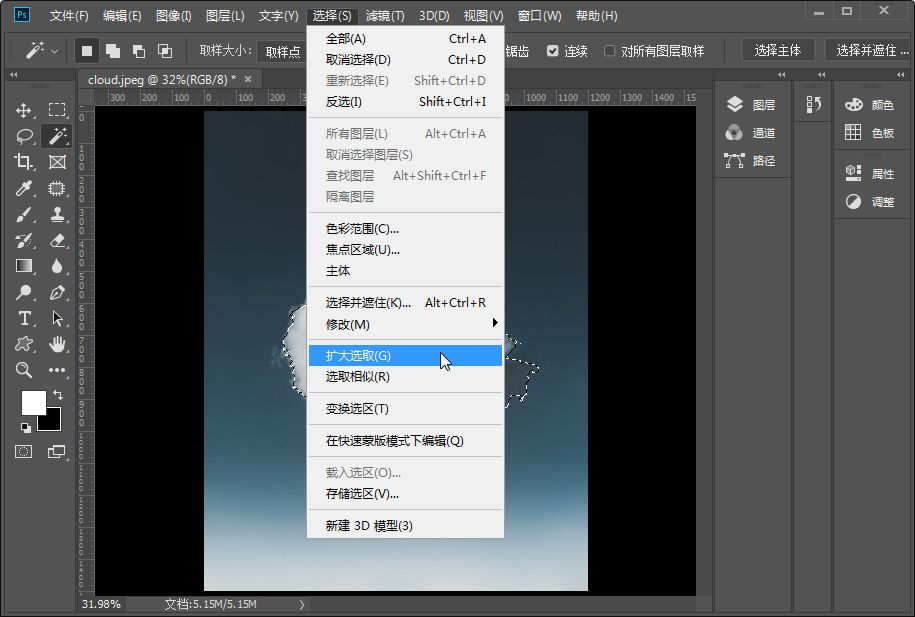This screenshot has height=617, width=915.
Task: Select the Magic Wand tool in toolbox
Action: coord(57,136)
